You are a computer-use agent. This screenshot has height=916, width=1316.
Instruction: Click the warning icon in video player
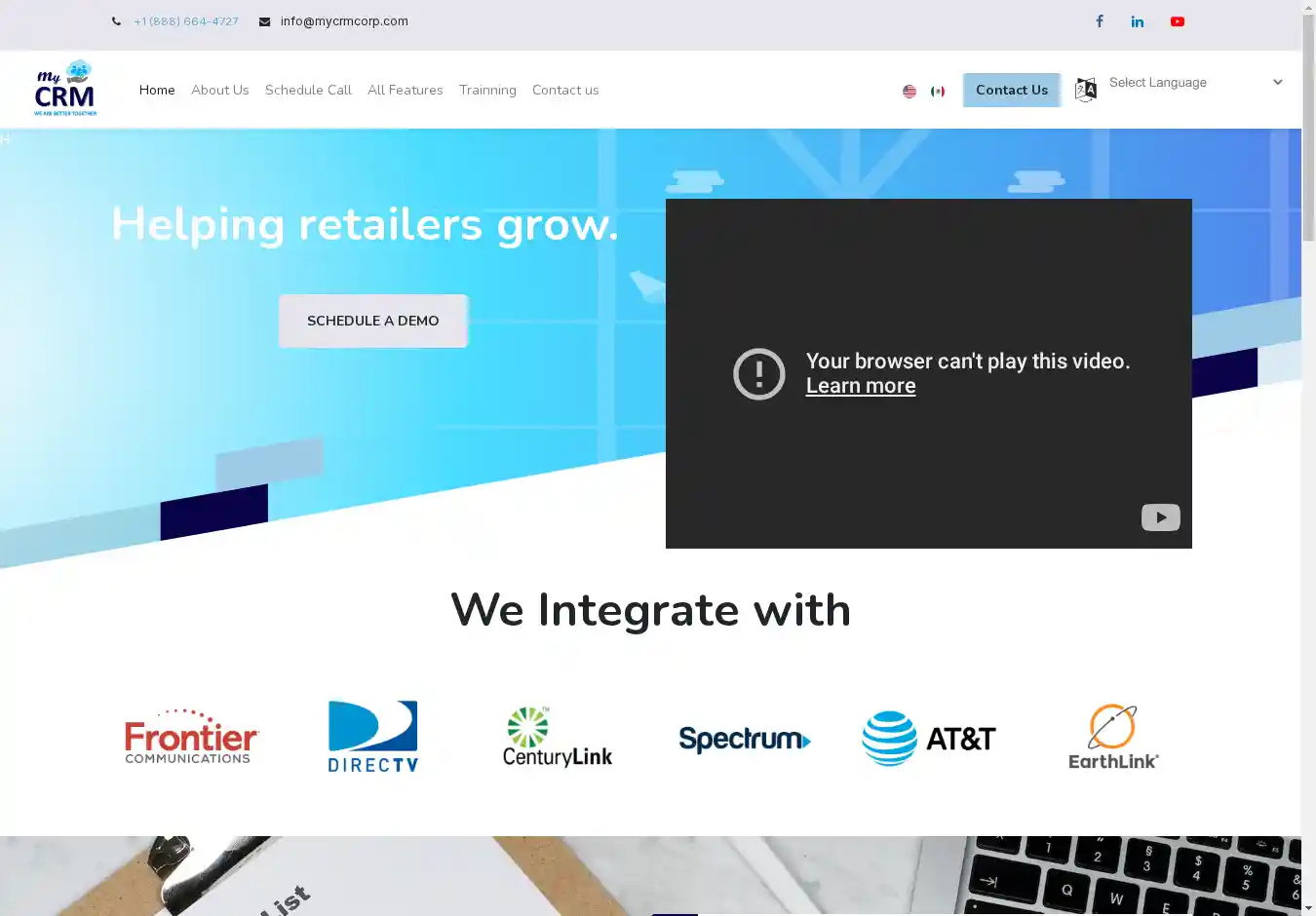tap(758, 374)
